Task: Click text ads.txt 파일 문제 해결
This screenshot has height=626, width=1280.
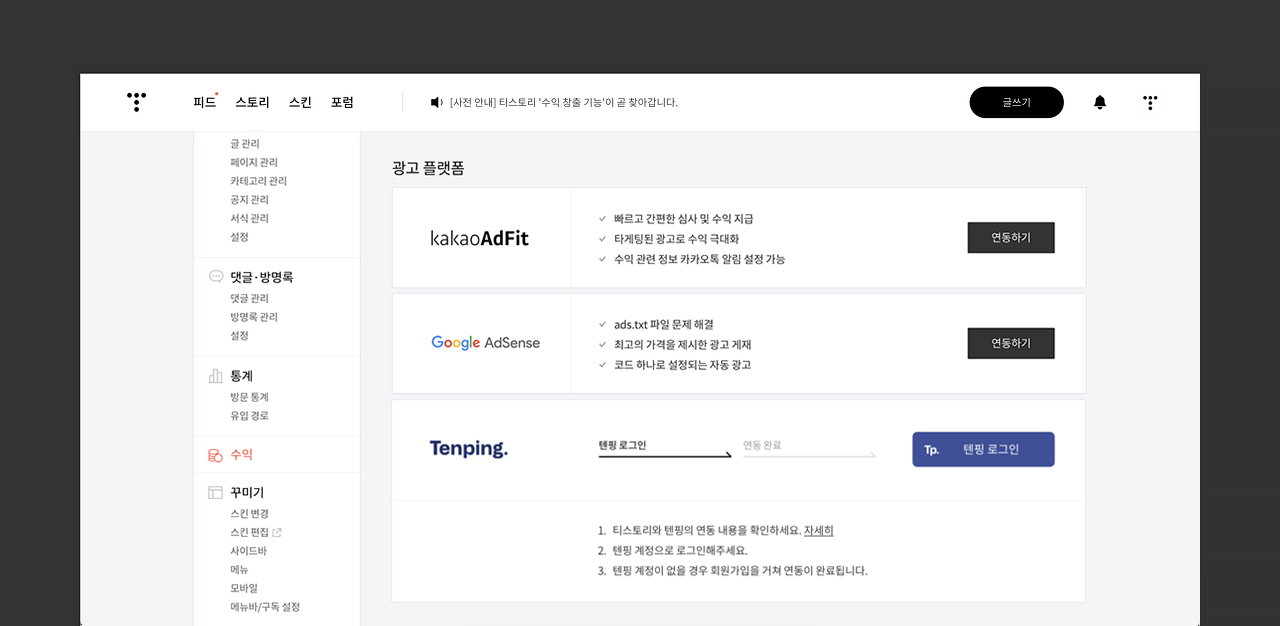Action: click(664, 325)
